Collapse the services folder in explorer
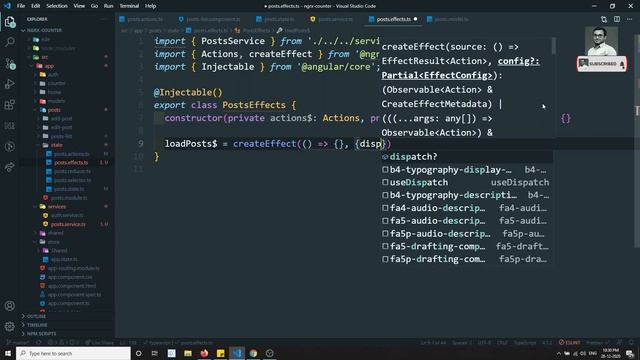 (57, 207)
